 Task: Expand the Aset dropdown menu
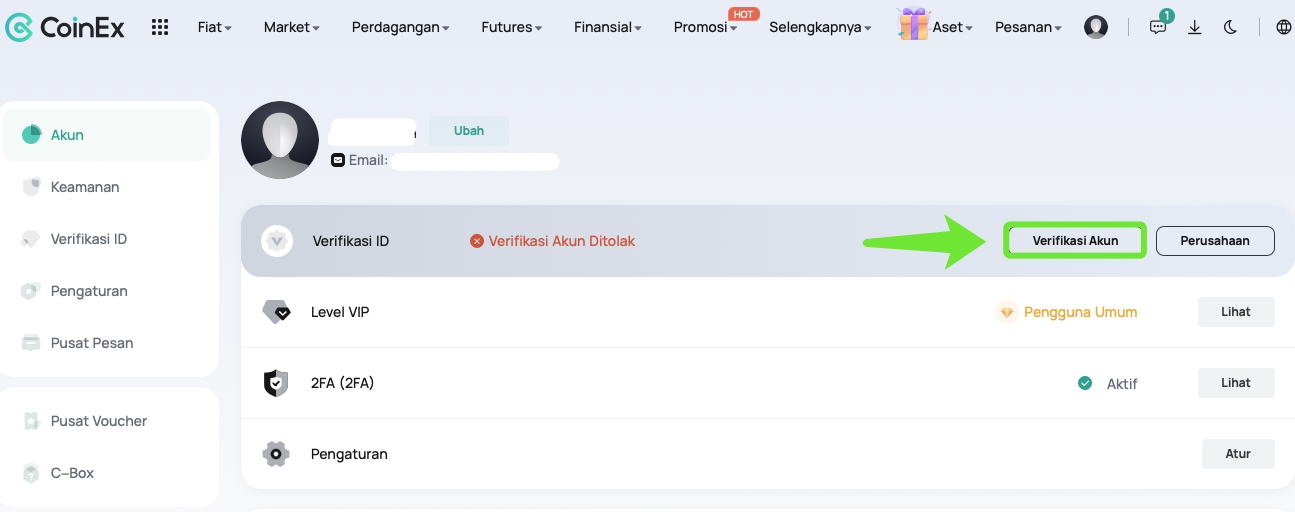pos(953,27)
